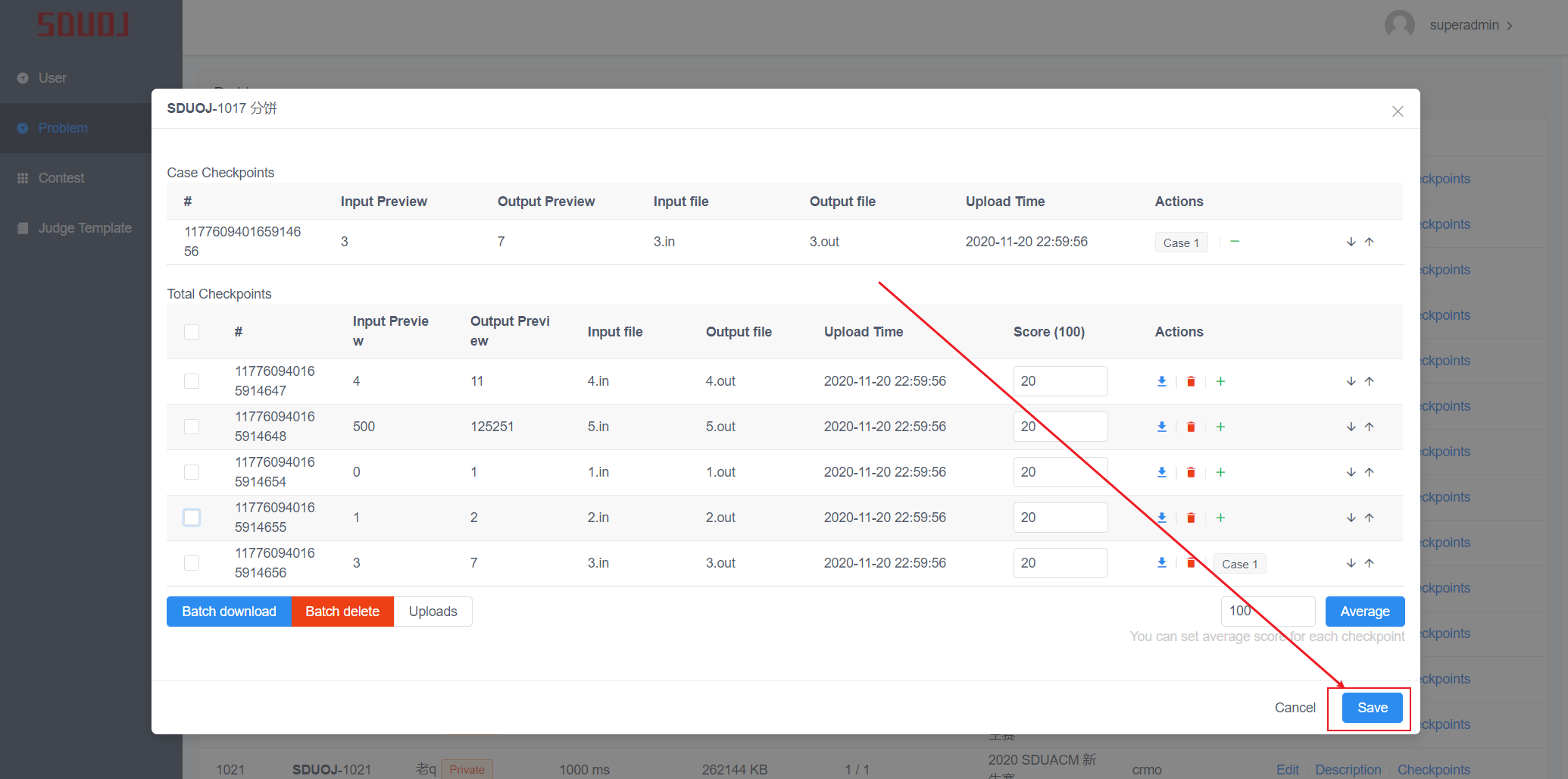
Task: Move 4.in checkpoint row up
Action: pyautogui.click(x=1369, y=381)
